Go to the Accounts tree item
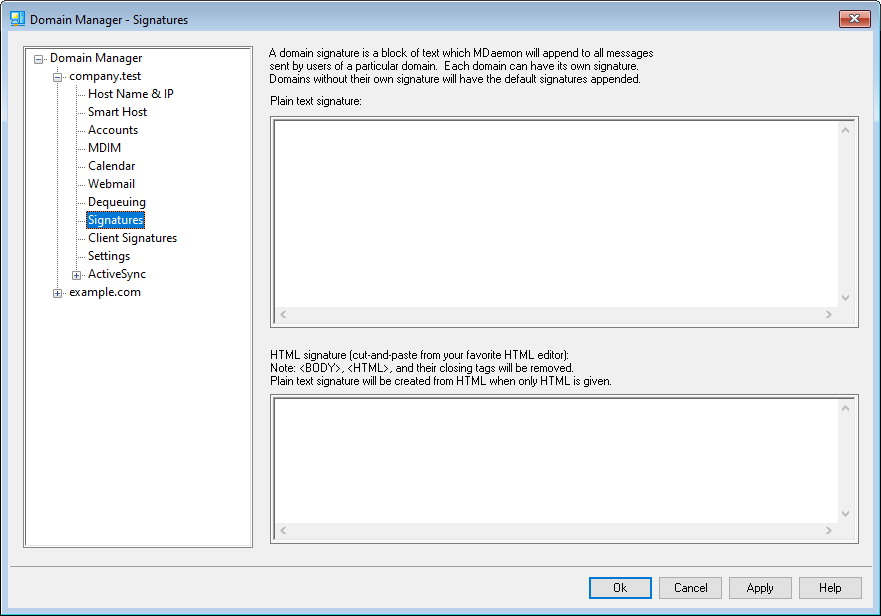 tap(112, 130)
